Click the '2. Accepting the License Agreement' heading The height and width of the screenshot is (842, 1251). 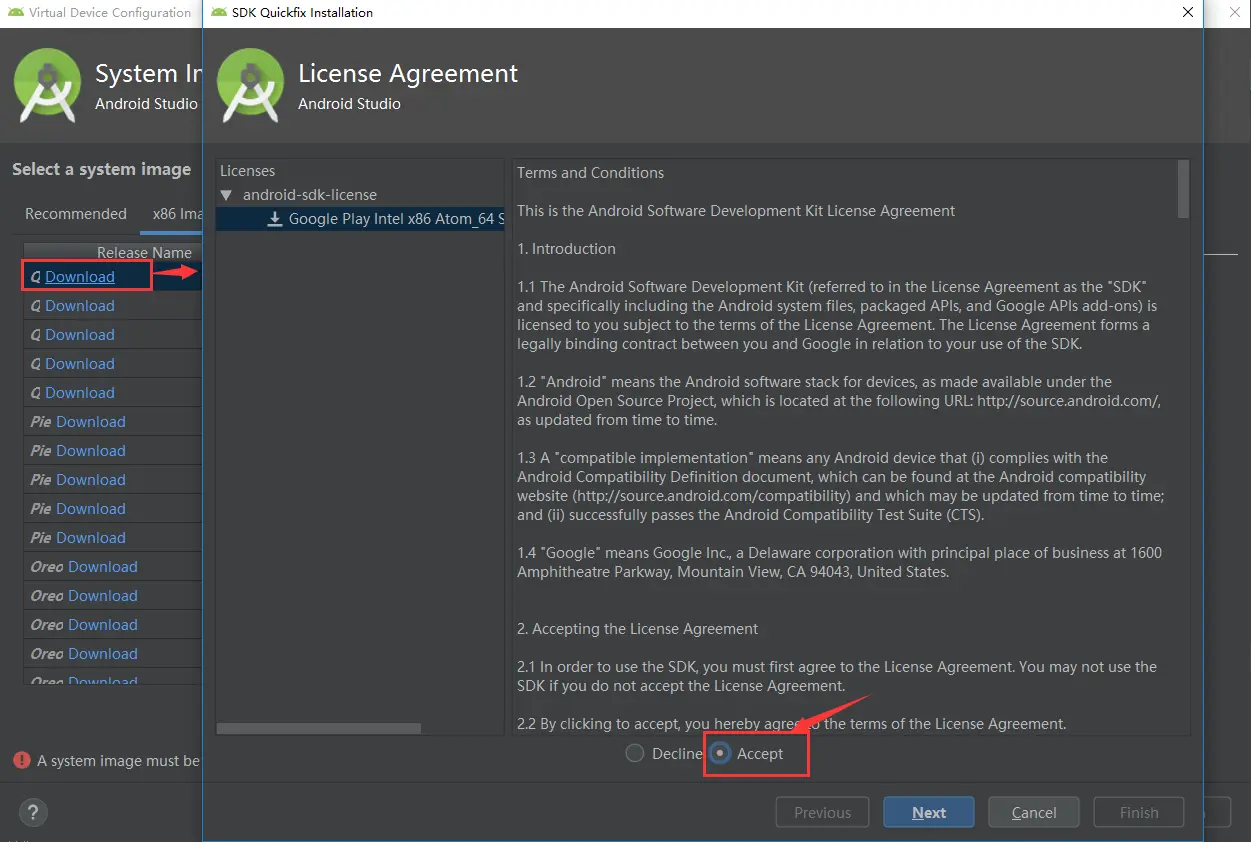tap(637, 629)
